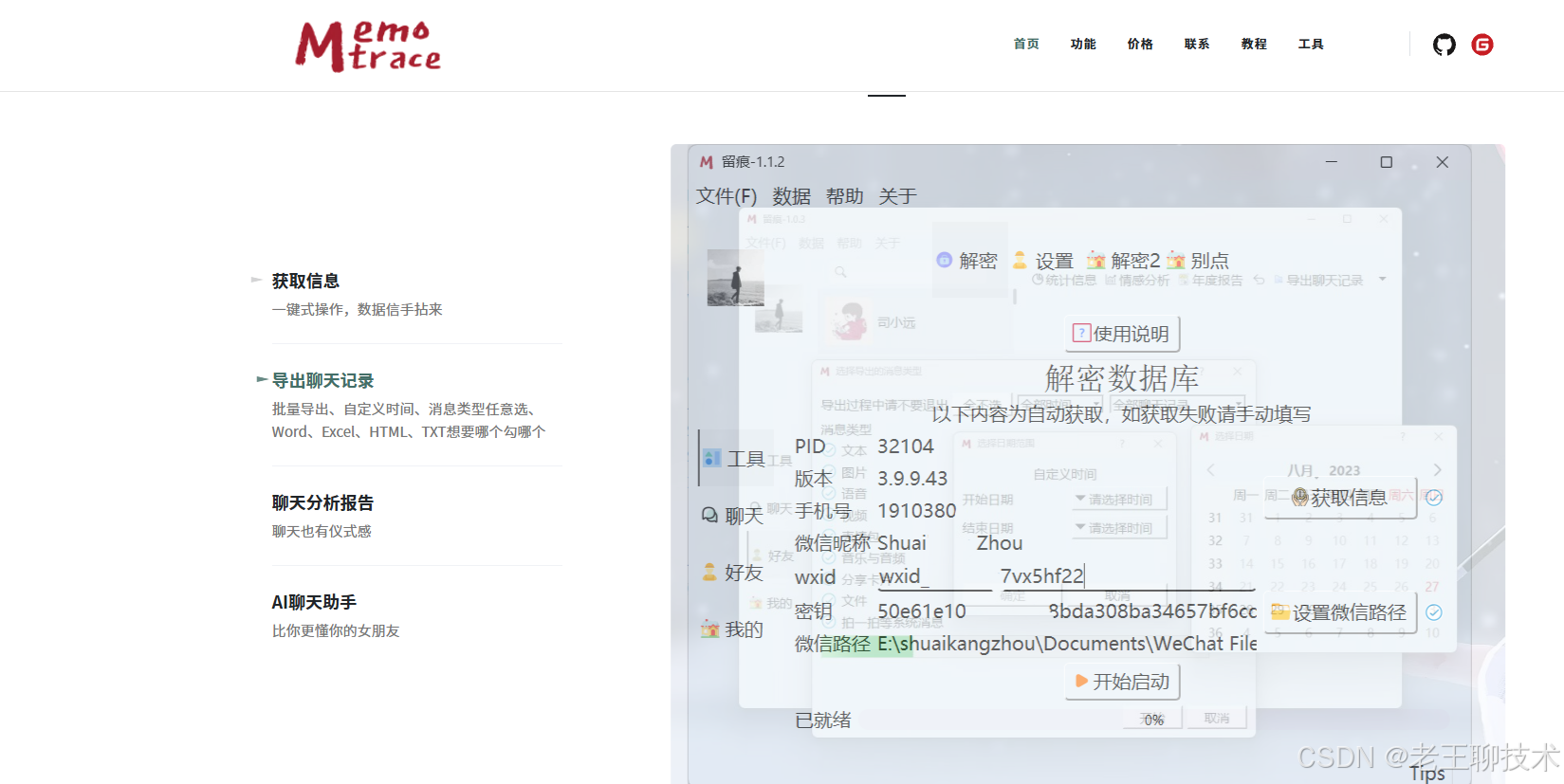Toggle the faded 文本 message type checkbox
This screenshot has height=784, width=1564.
(x=829, y=450)
